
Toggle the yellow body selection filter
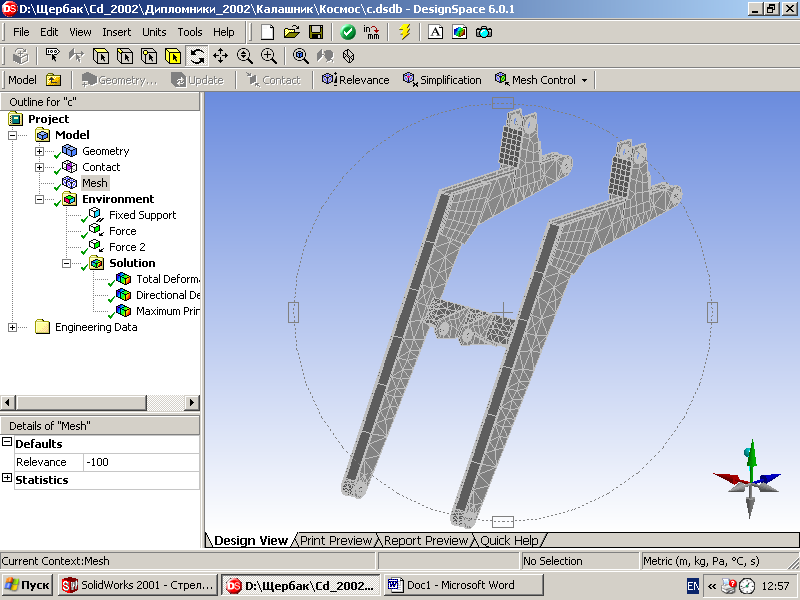pos(173,56)
